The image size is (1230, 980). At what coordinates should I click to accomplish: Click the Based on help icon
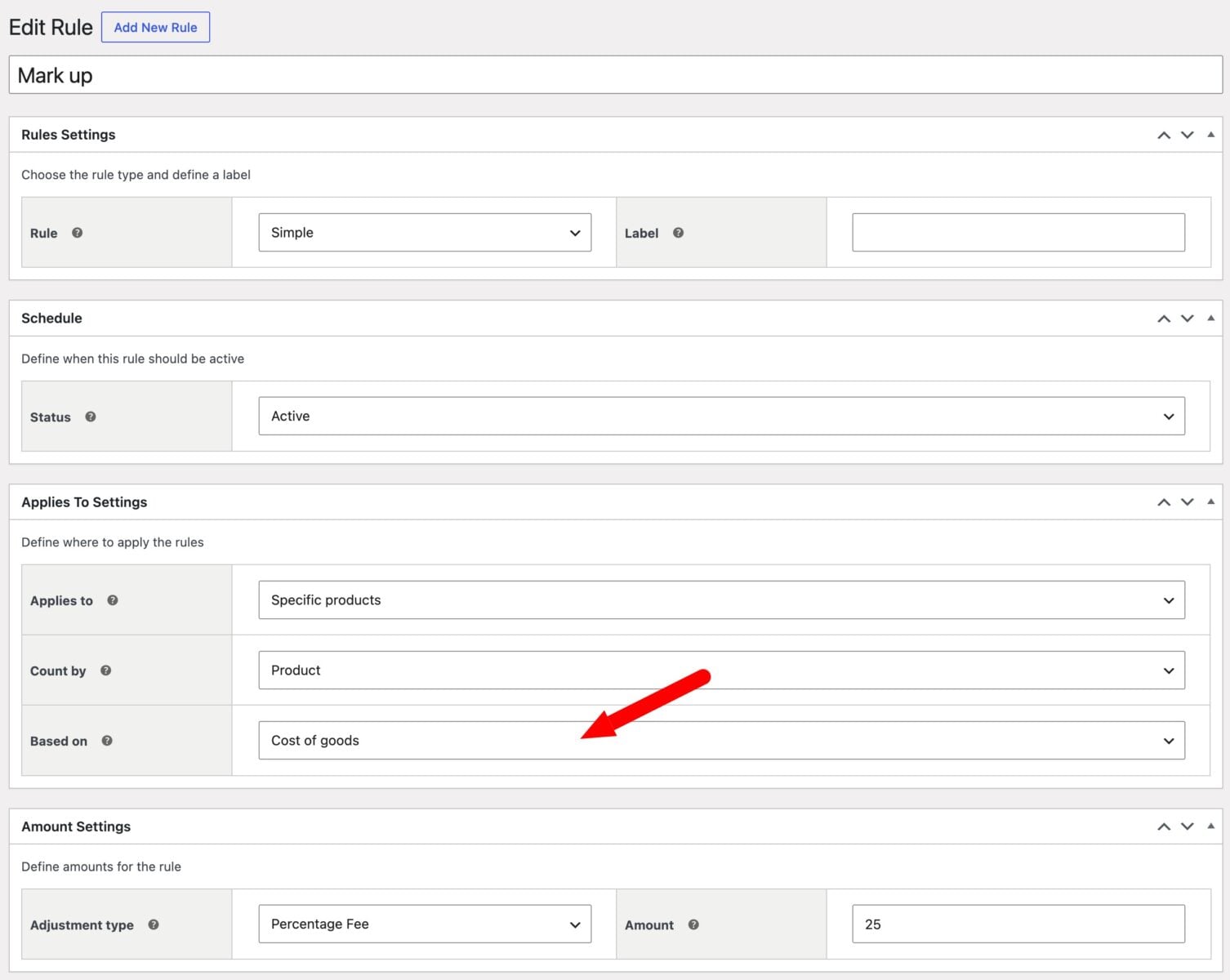coord(107,741)
